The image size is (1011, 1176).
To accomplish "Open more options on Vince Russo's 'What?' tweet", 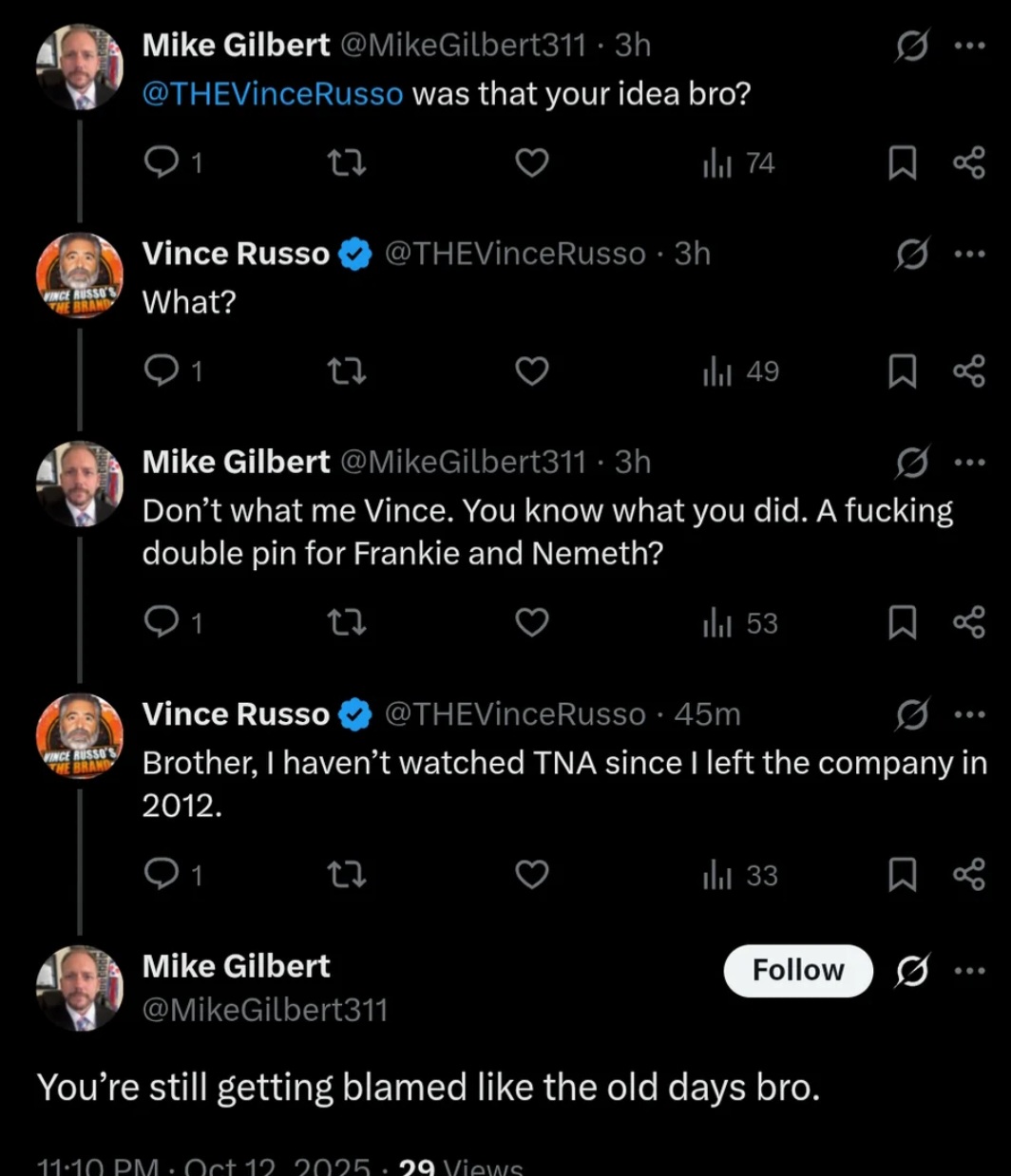I will click(x=969, y=254).
